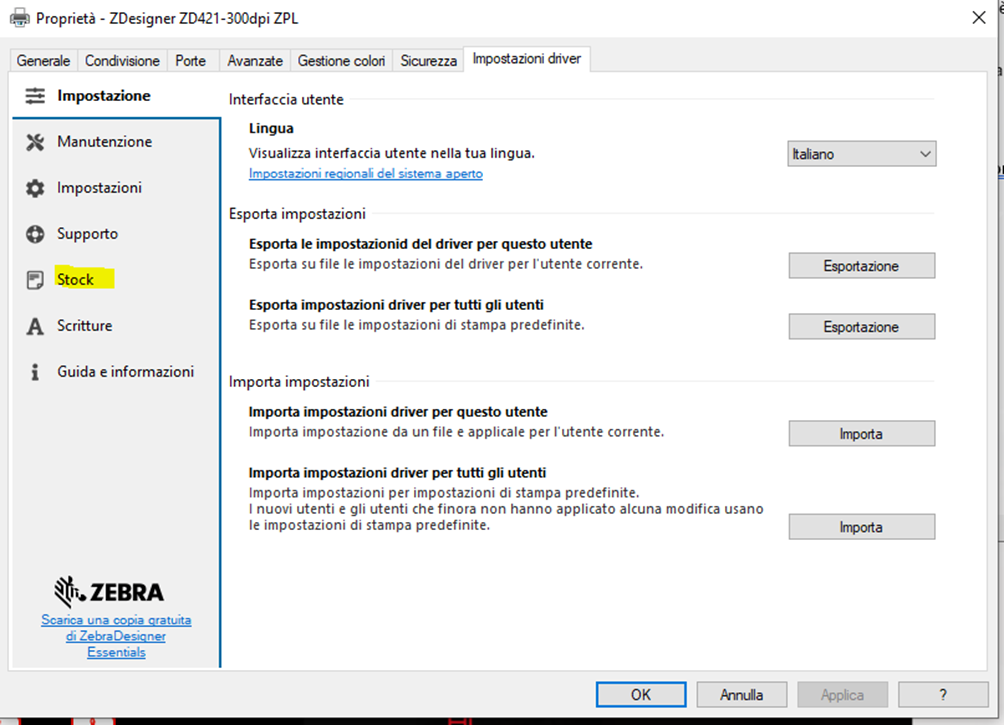Export driver settings for all users
The image size is (1004, 725).
point(861,327)
